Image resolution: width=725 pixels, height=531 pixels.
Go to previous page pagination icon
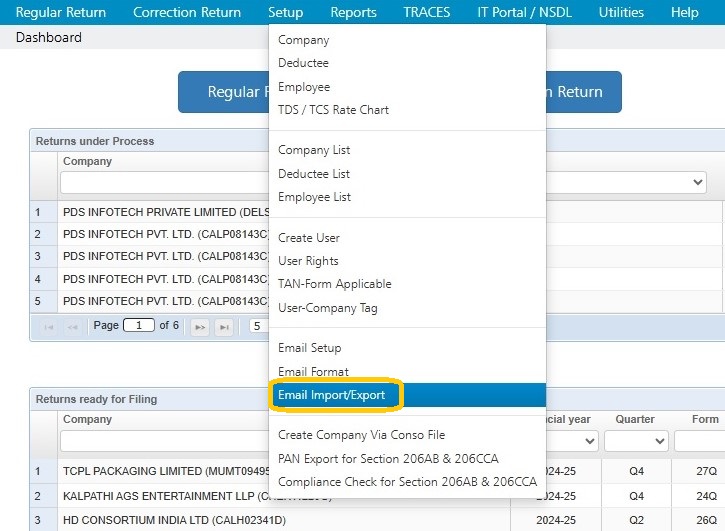click(73, 327)
